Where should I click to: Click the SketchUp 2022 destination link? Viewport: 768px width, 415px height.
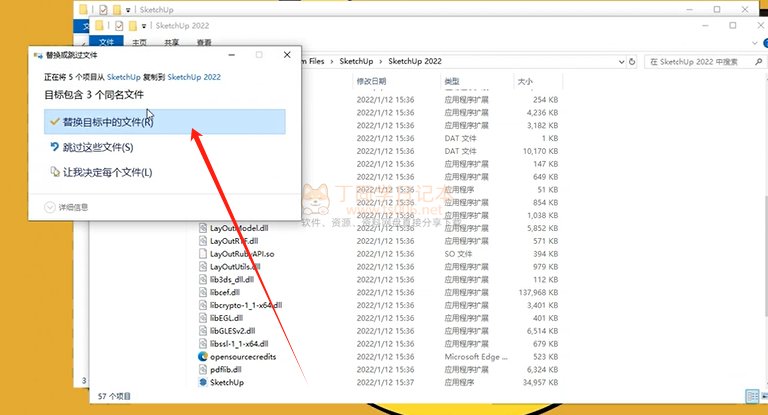pos(194,76)
